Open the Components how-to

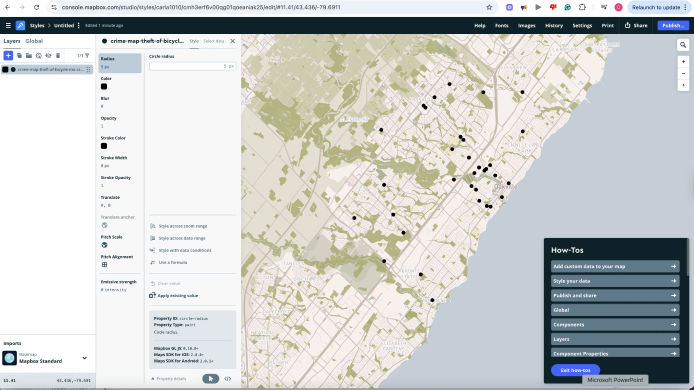(615, 325)
